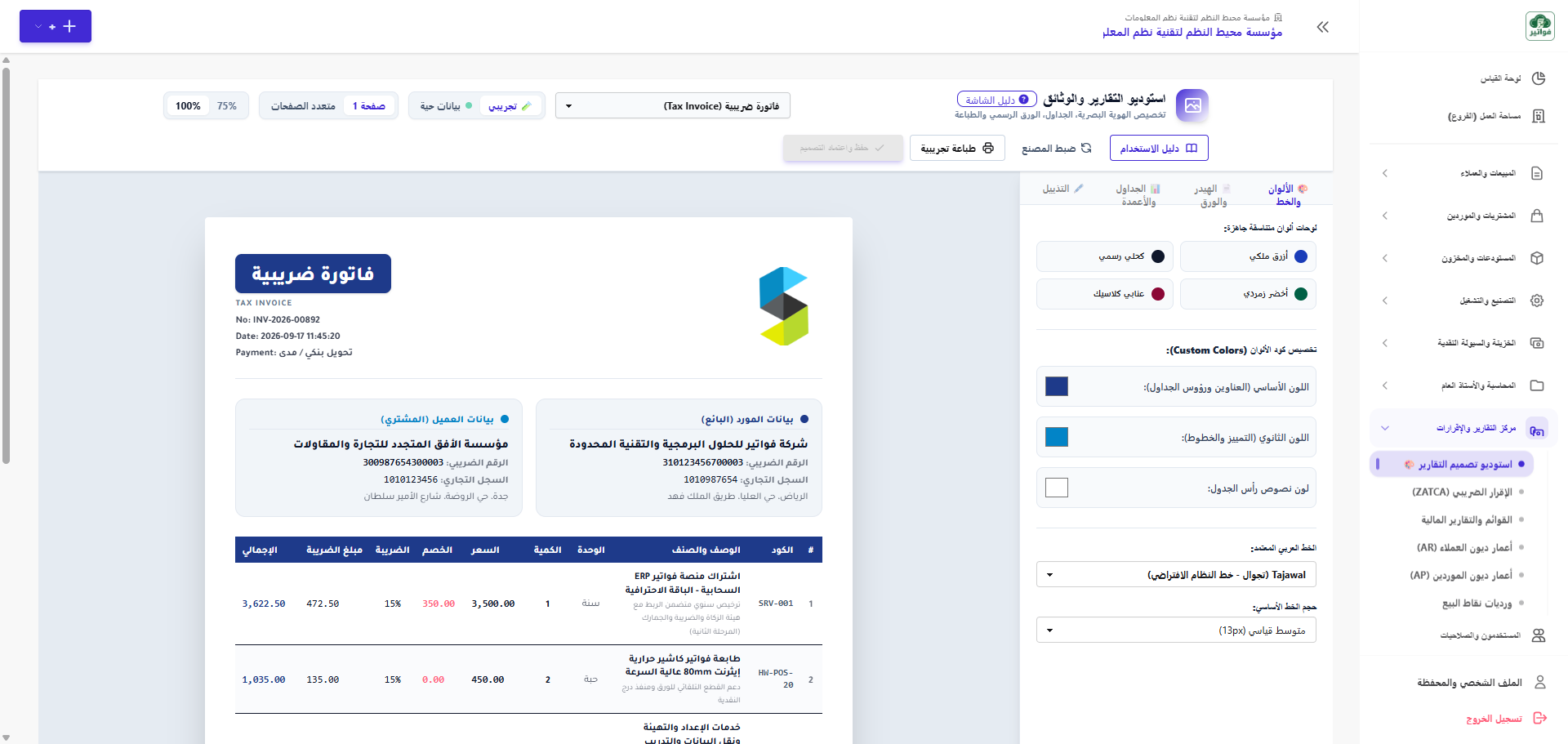Switch the preview data to live data (بيانات حية)

(x=446, y=106)
